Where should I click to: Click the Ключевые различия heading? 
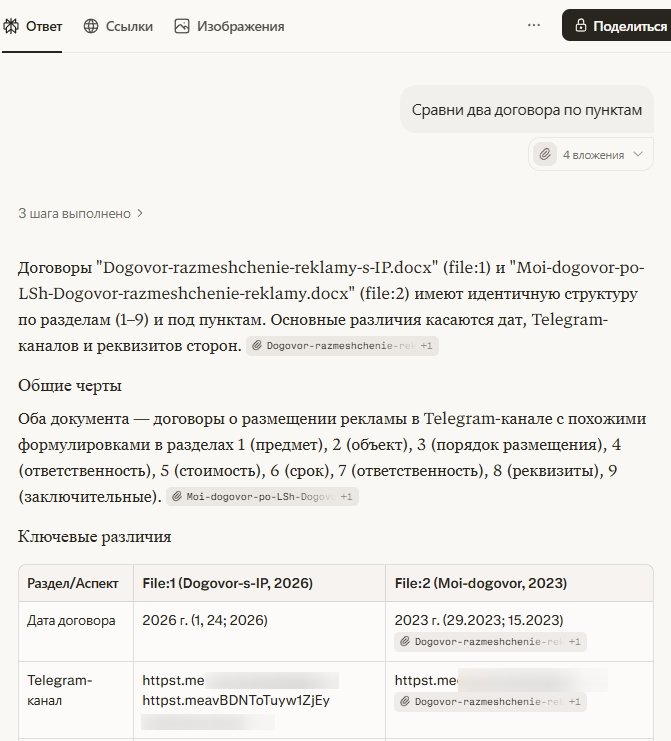(94, 537)
